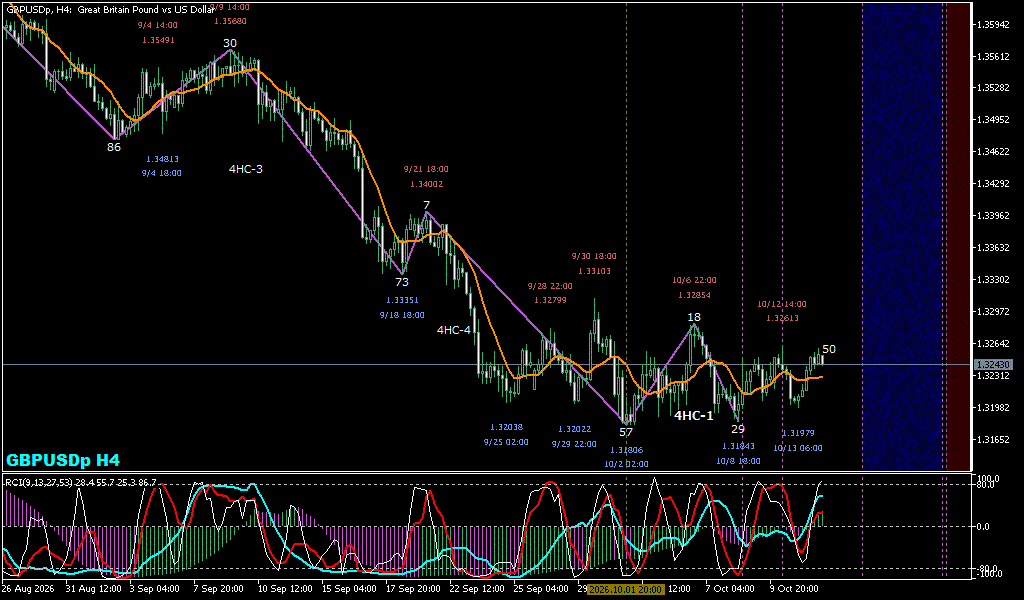Click RCI scale value '0.0'
Image resolution: width=1024 pixels, height=600 pixels.
click(982, 526)
